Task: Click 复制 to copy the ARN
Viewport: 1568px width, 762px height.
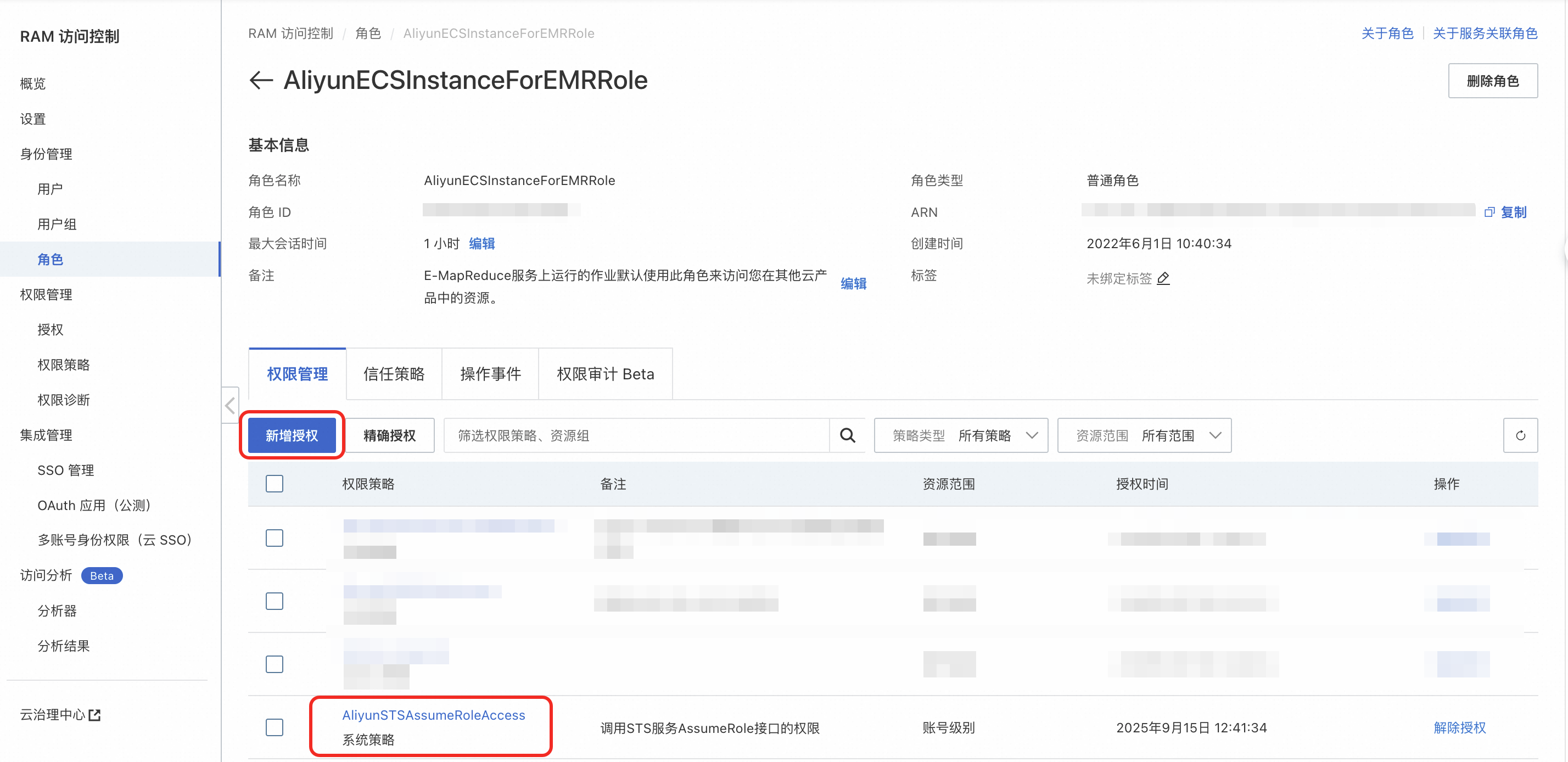Action: pyautogui.click(x=1513, y=212)
